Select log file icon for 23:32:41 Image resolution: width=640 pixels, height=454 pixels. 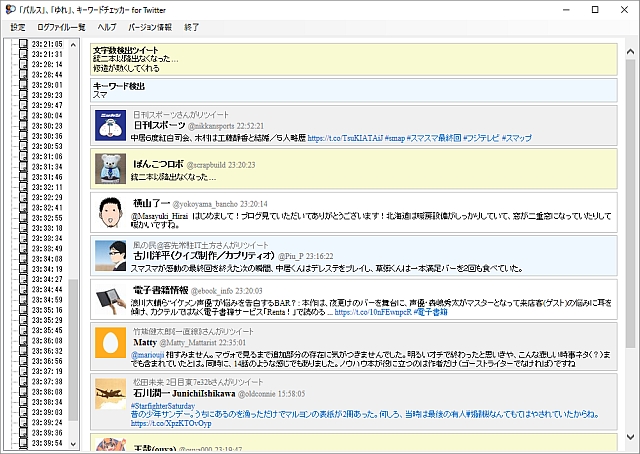(x=23, y=207)
